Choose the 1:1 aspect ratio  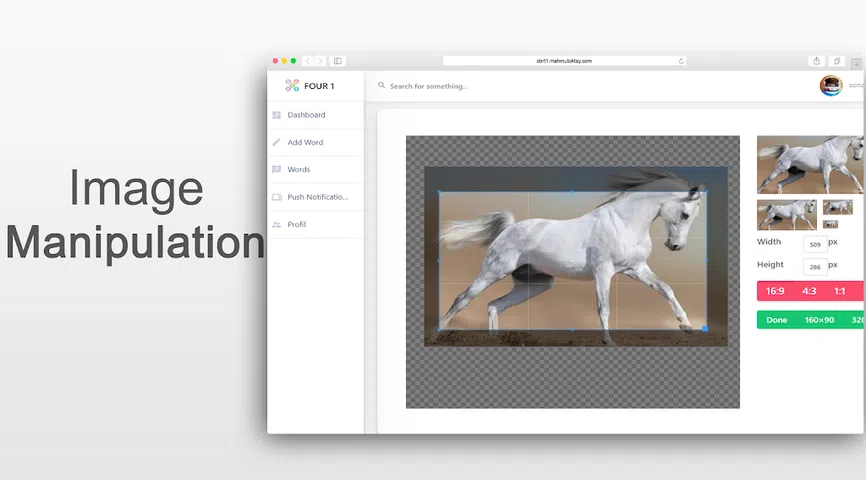(x=840, y=292)
